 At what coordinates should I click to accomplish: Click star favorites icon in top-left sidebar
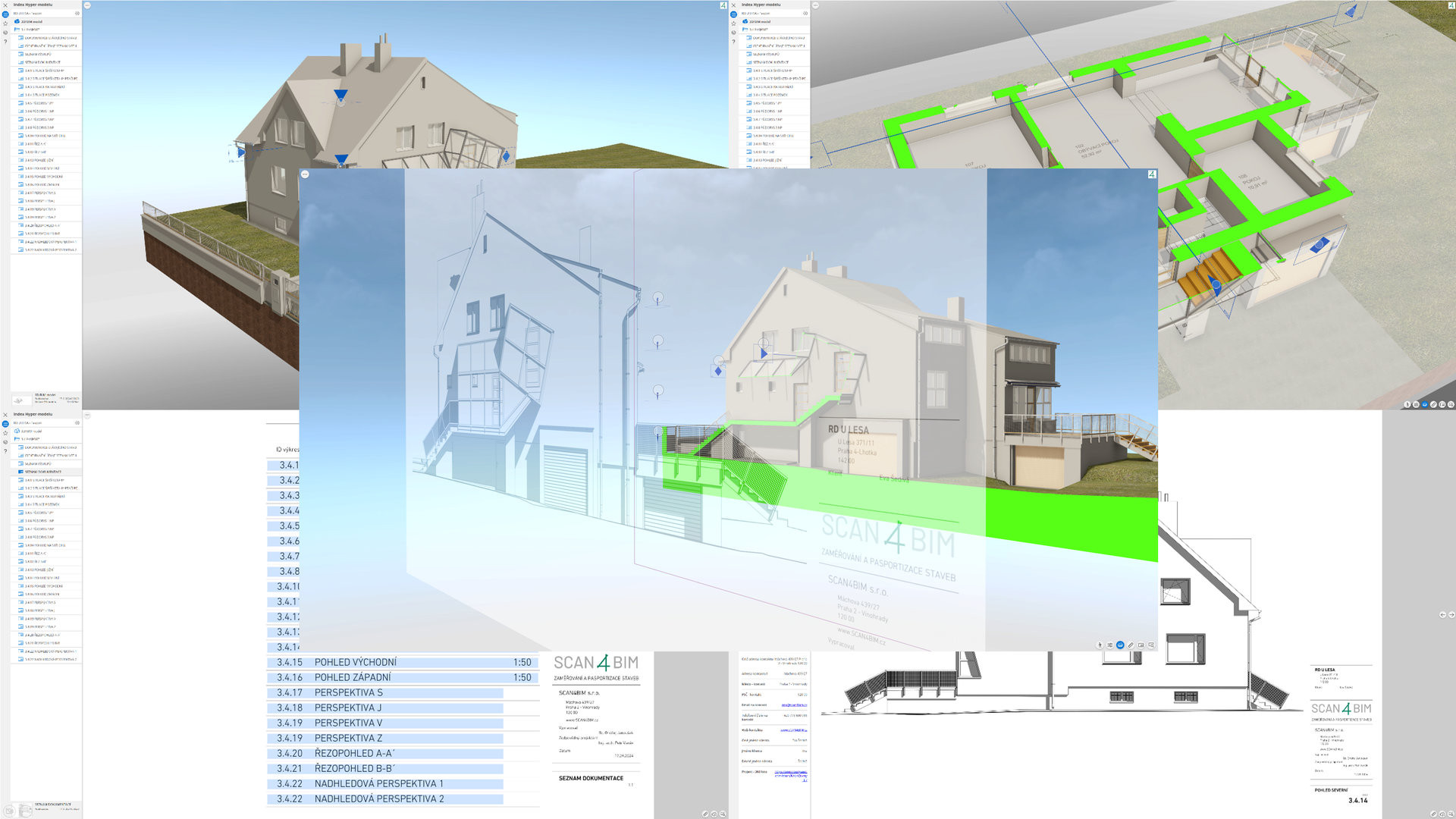pos(5,24)
